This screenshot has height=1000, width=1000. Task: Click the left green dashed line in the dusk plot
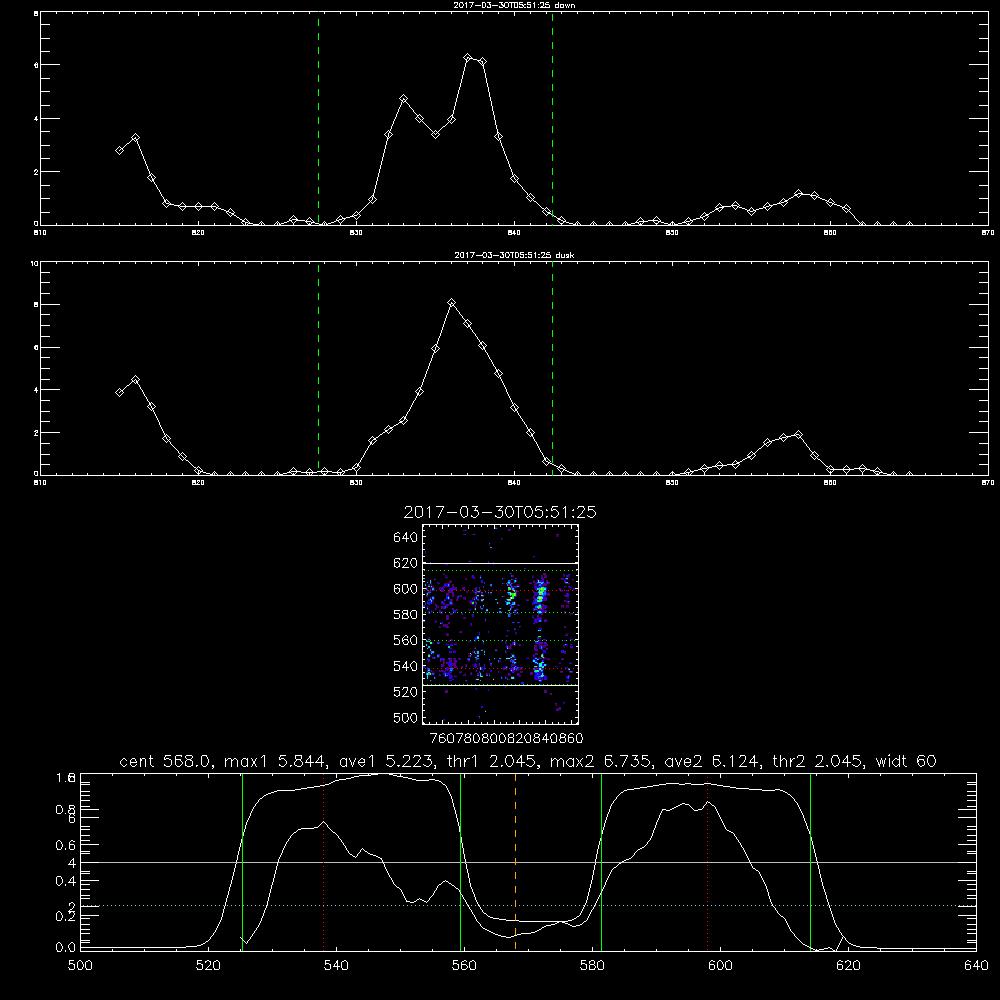(x=318, y=369)
